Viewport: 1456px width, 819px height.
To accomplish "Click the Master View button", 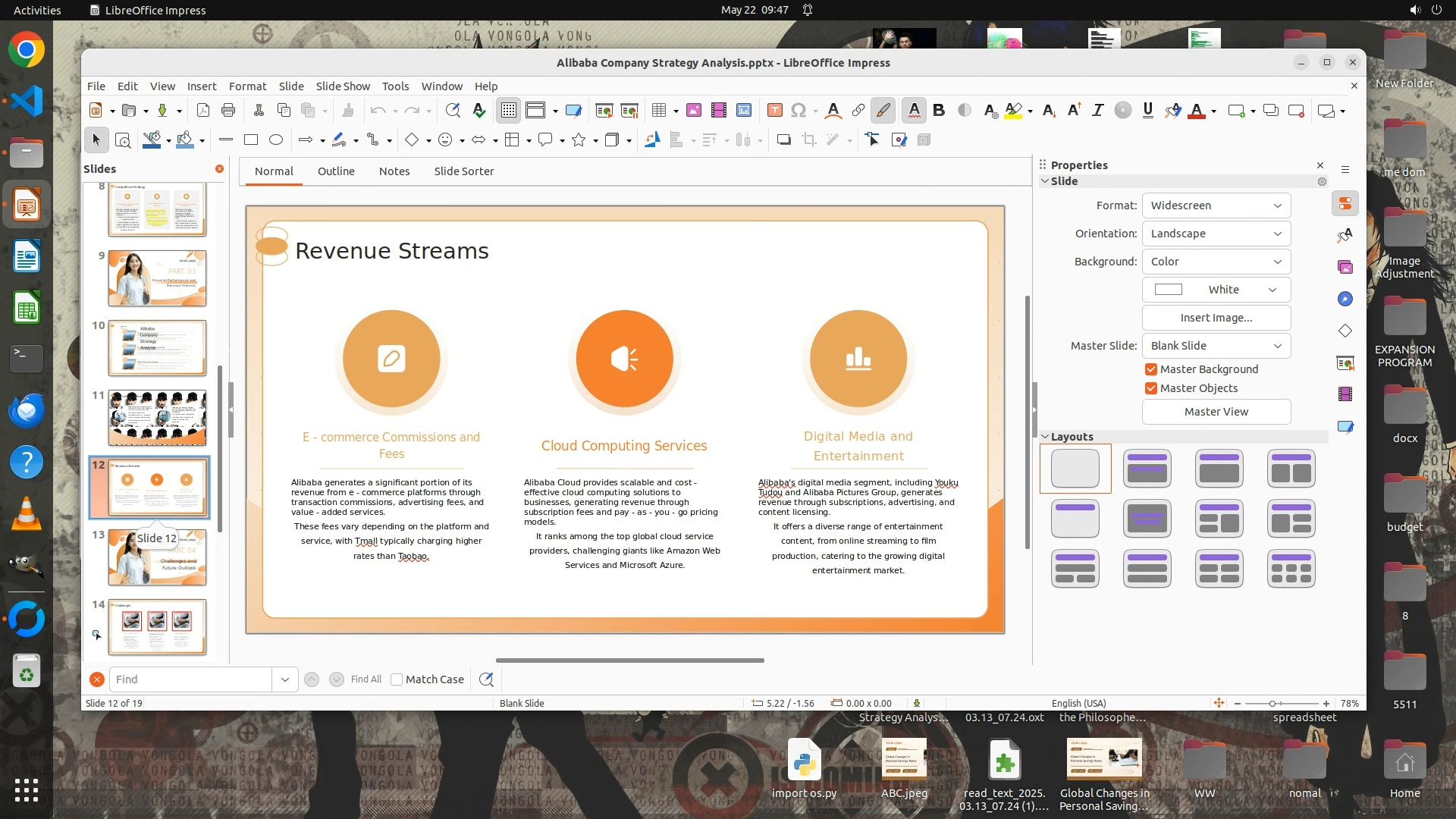I will click(x=1216, y=412).
